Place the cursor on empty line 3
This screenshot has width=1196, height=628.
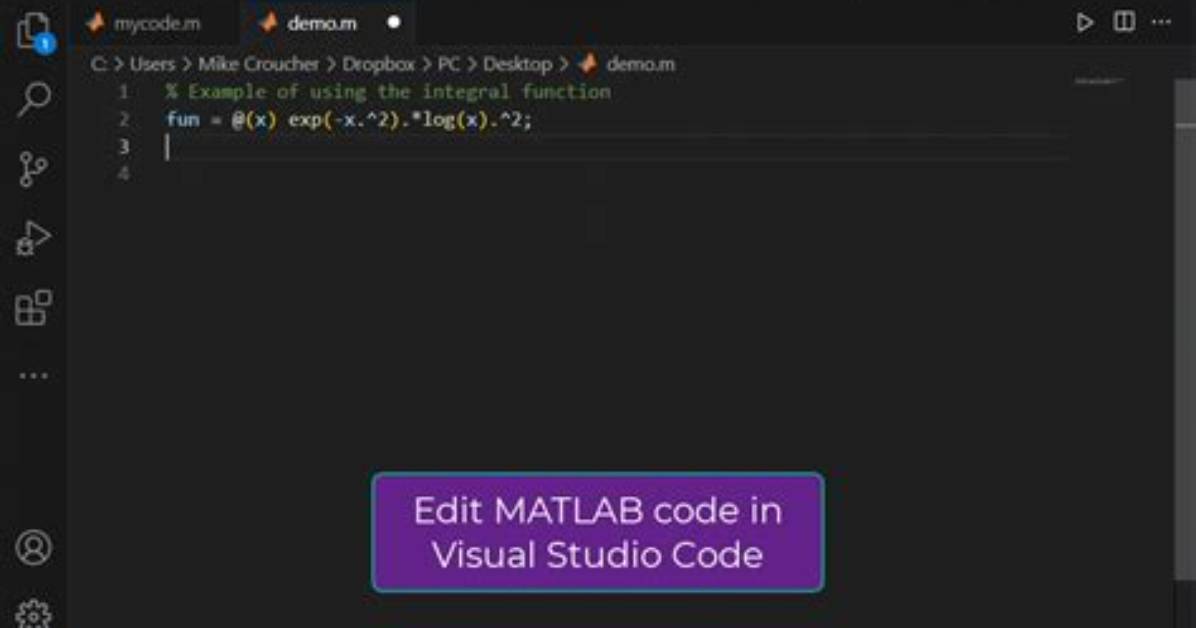pos(616,147)
